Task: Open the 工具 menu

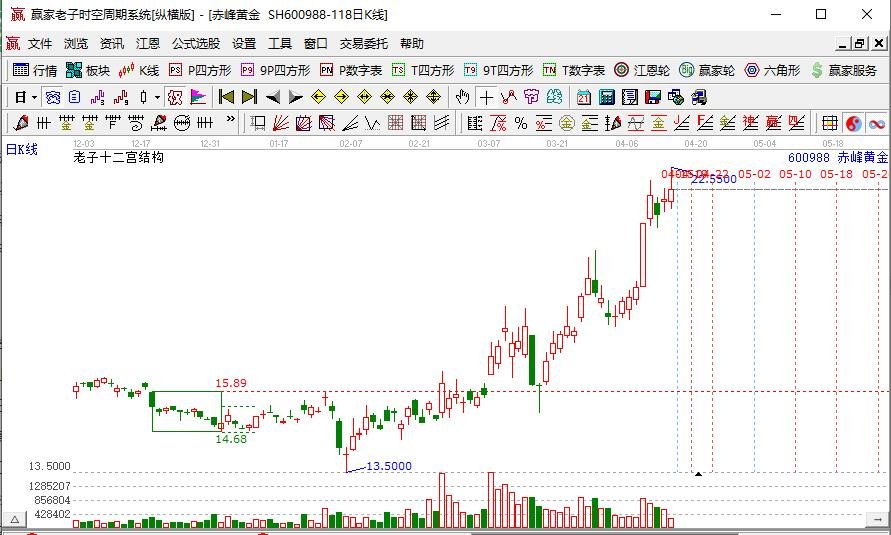Action: click(x=280, y=44)
